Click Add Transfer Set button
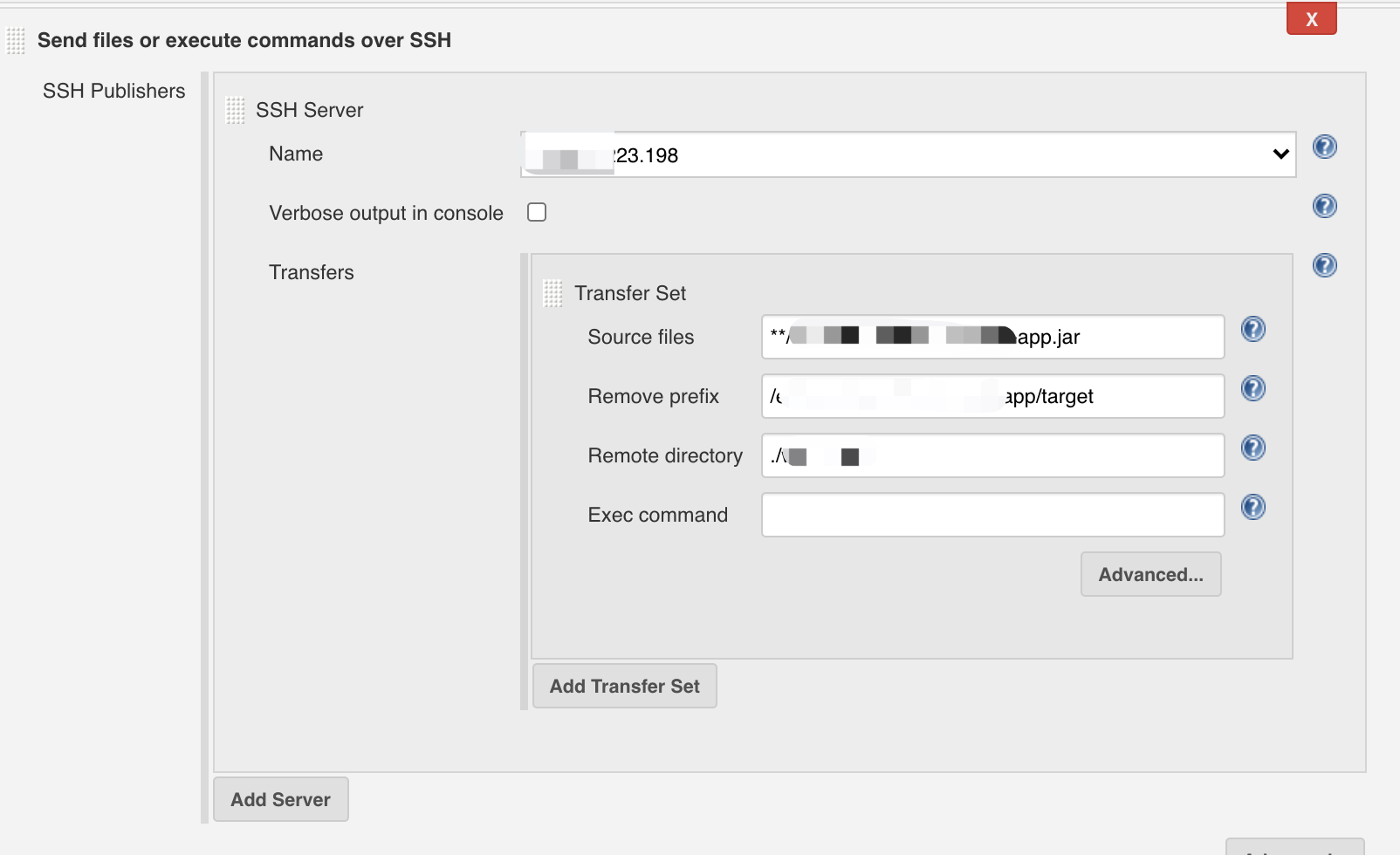 click(624, 686)
